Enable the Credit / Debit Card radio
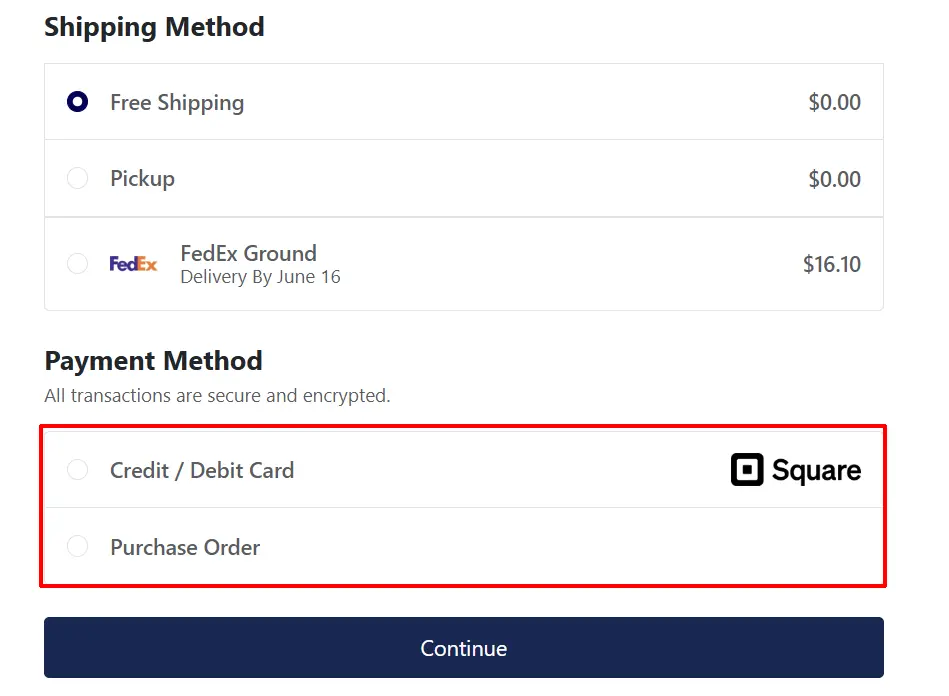 point(77,470)
